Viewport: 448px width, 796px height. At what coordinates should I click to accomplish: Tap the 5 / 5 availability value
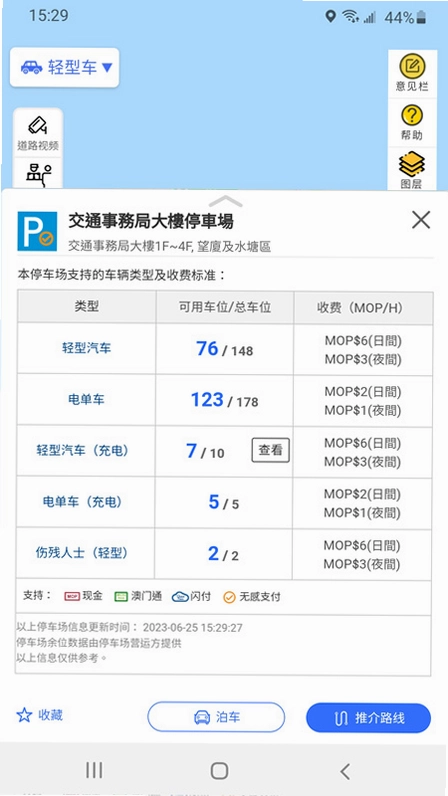pyautogui.click(x=223, y=503)
